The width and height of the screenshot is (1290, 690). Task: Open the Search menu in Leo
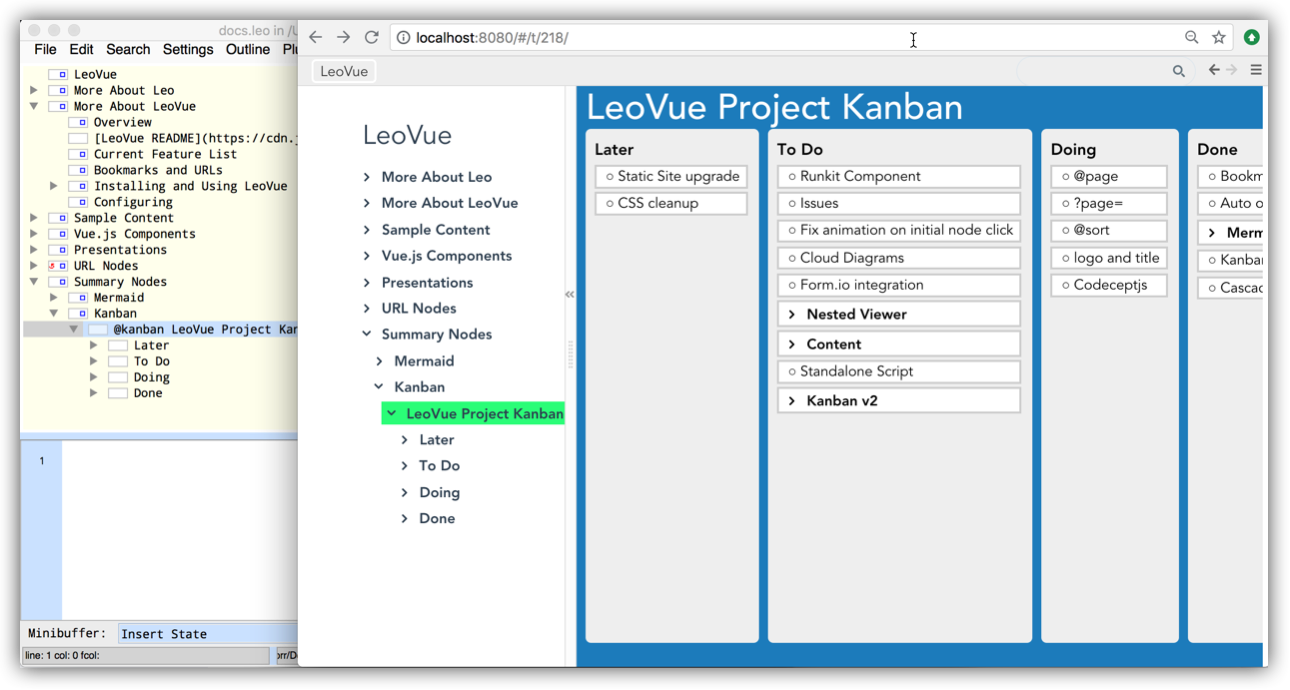pyautogui.click(x=128, y=49)
